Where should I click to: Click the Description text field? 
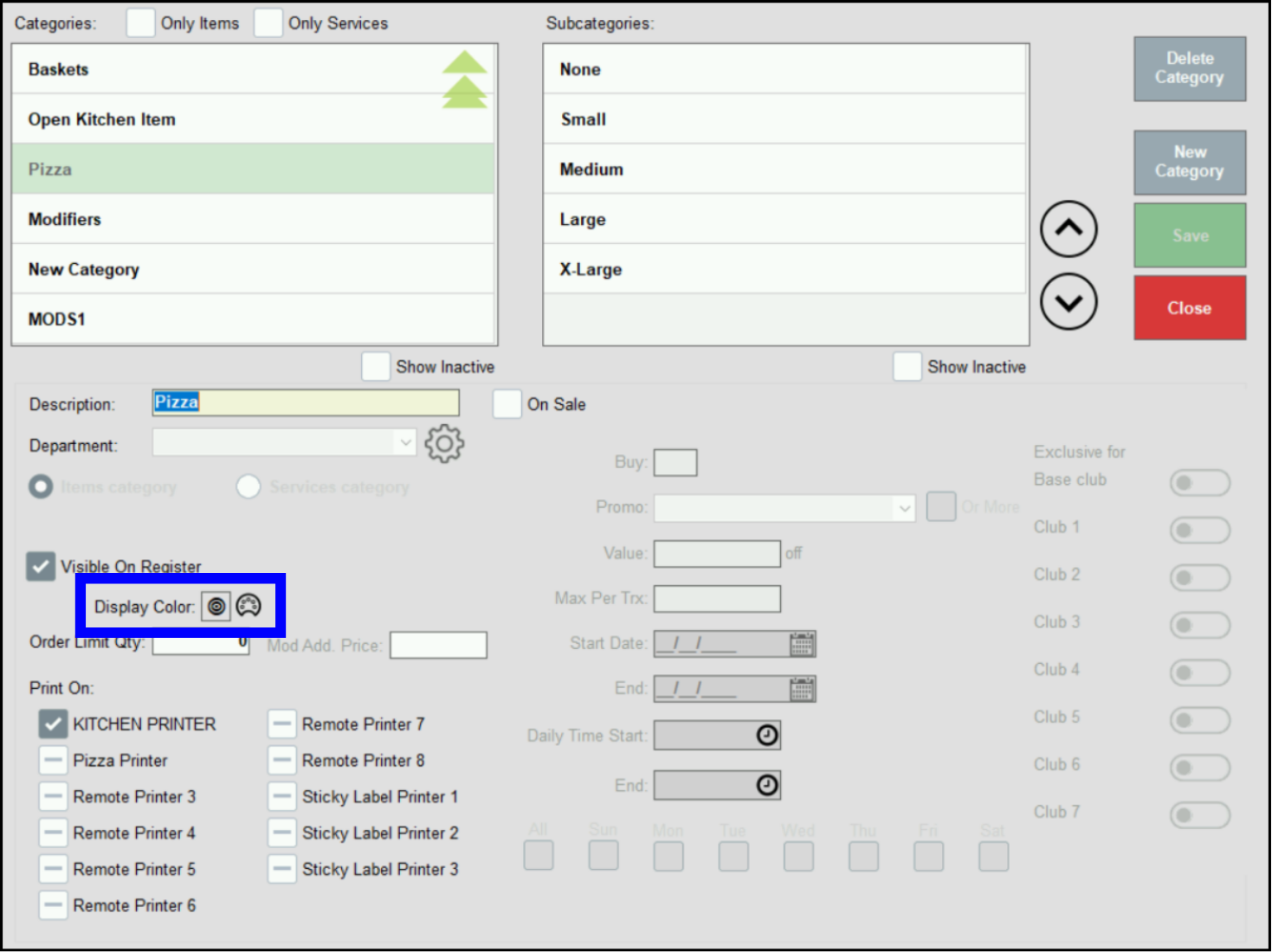[x=306, y=403]
